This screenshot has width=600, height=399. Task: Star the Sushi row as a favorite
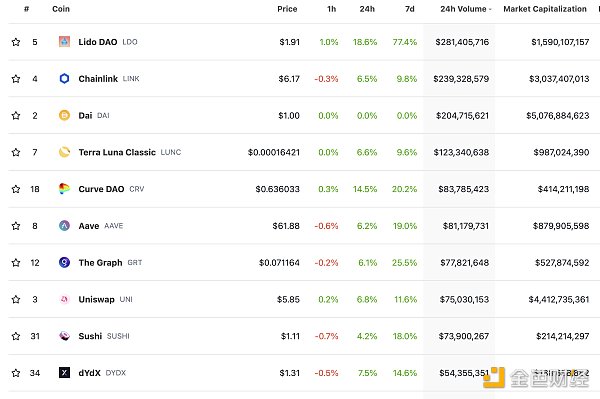point(16,336)
